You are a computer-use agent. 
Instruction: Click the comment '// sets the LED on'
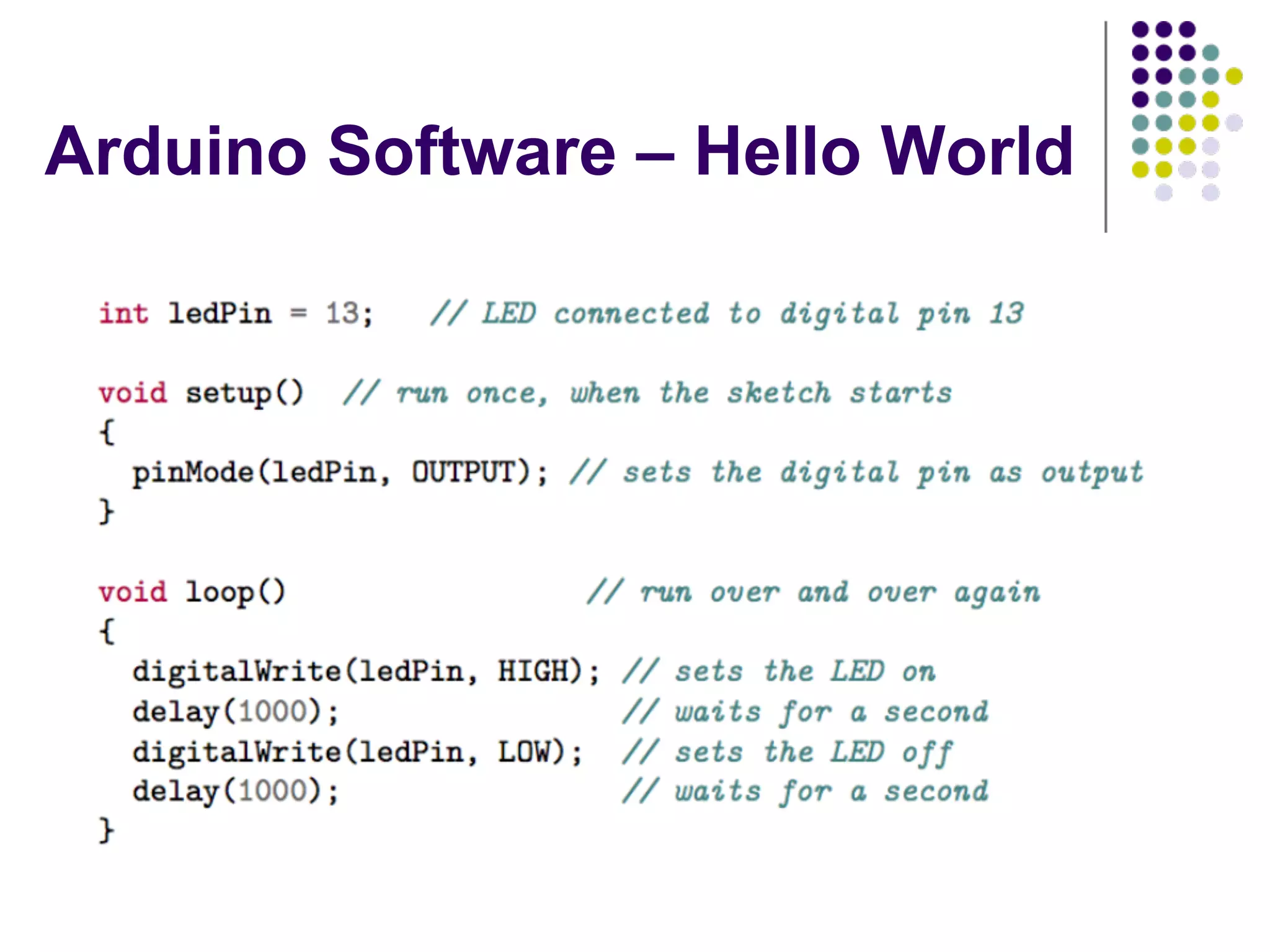point(779,672)
